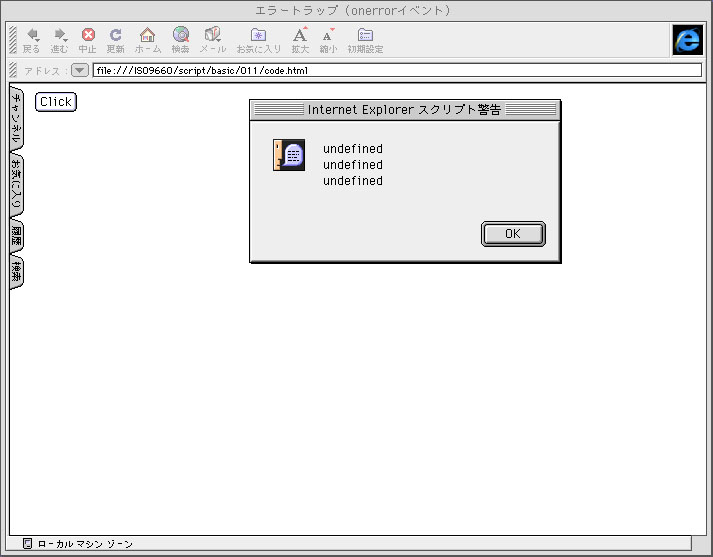Open Preferences (初期設定) toolbar icon
Screen dimensions: 713x557
[x=365, y=40]
